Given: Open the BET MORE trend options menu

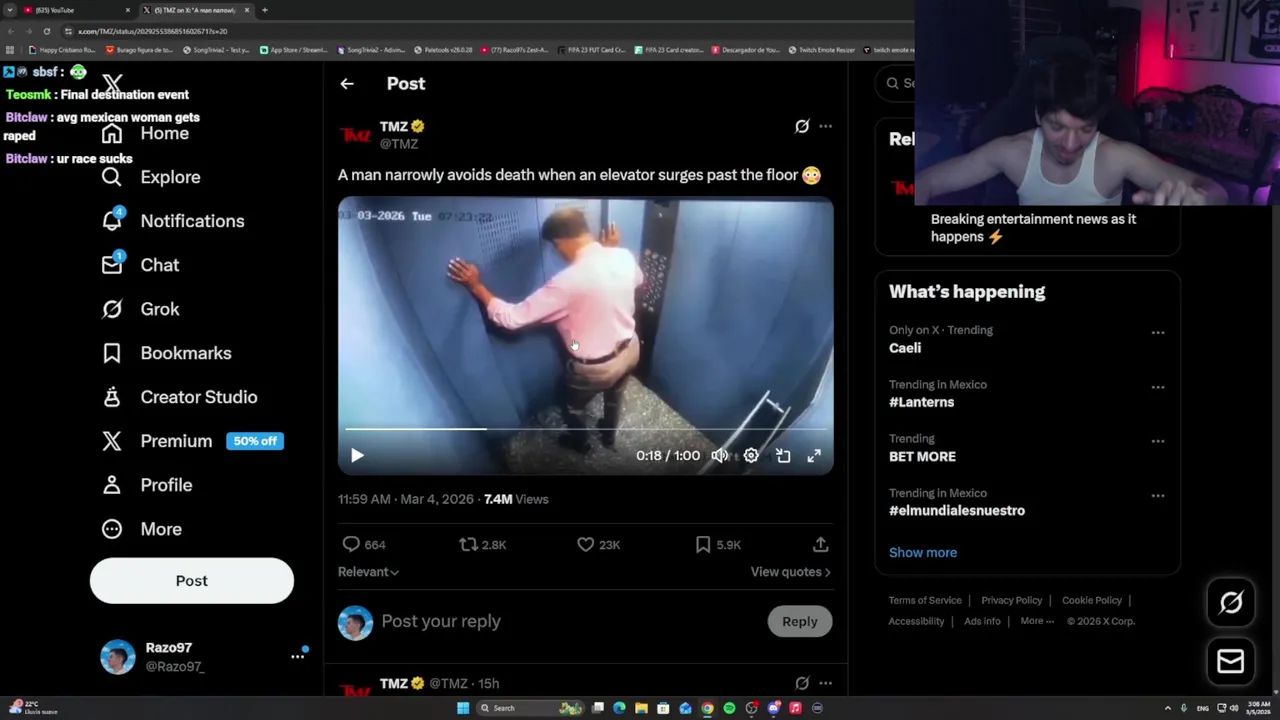Looking at the screenshot, I should point(1158,441).
